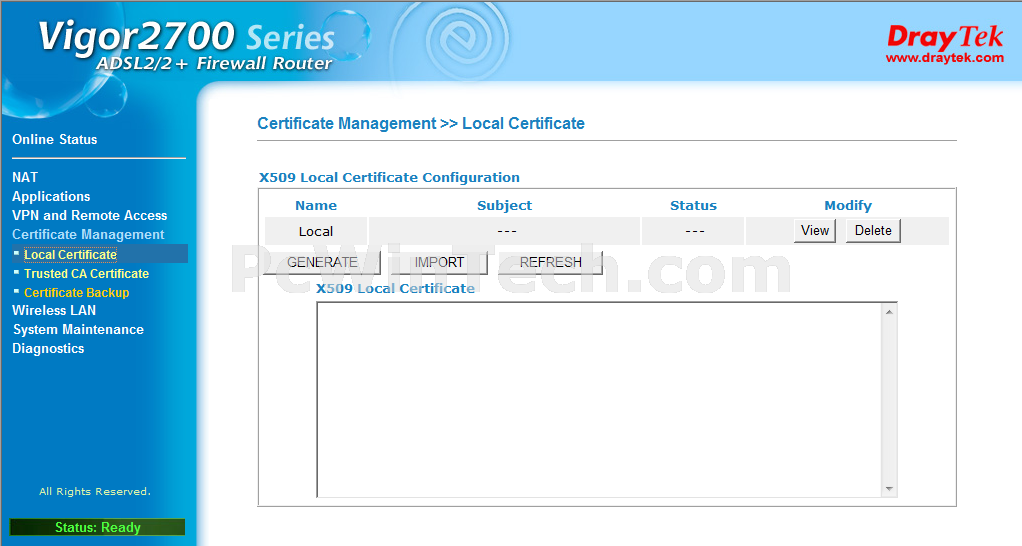Click the REFRESH button

(551, 262)
